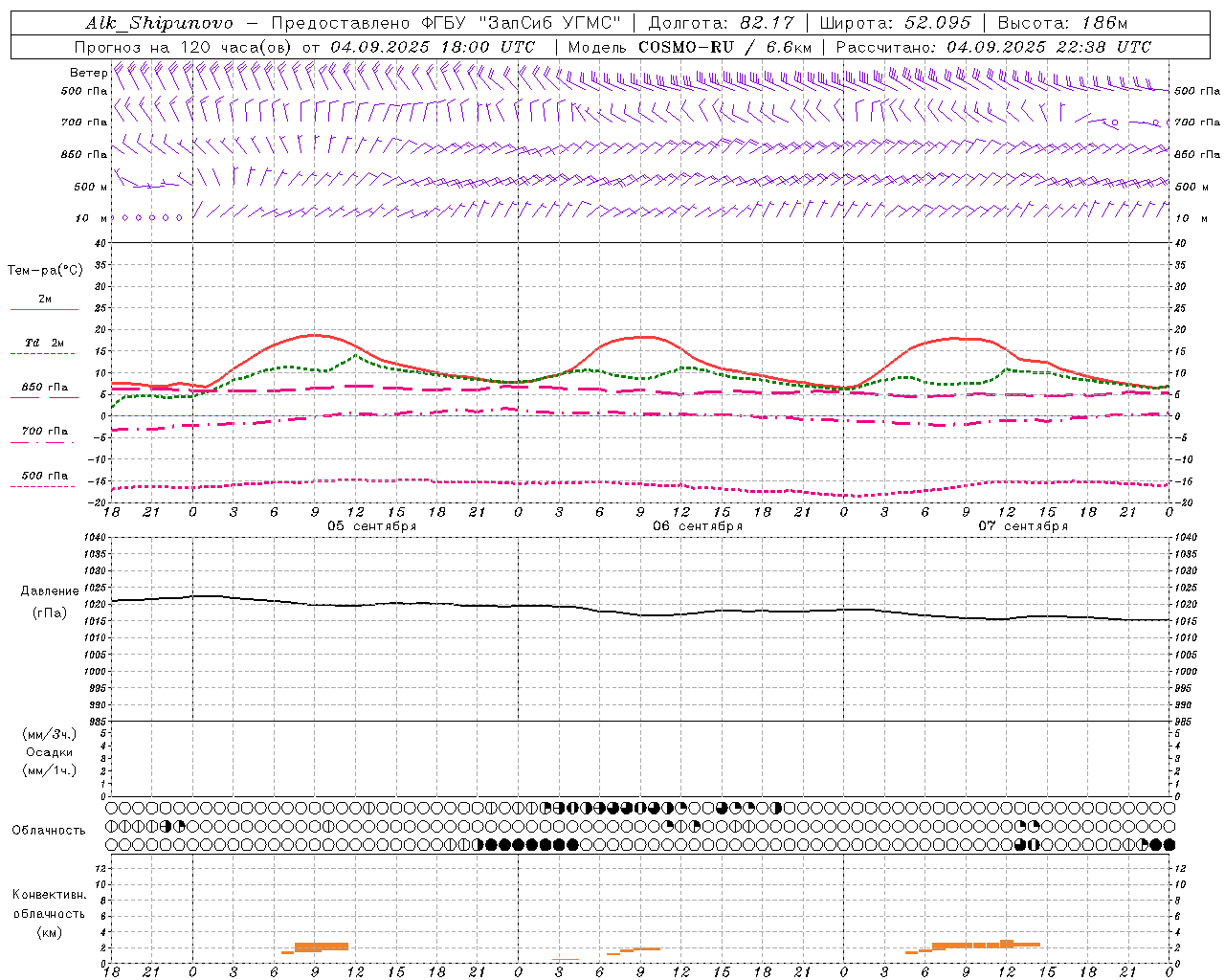Click the Конвективн. label

click(49, 895)
